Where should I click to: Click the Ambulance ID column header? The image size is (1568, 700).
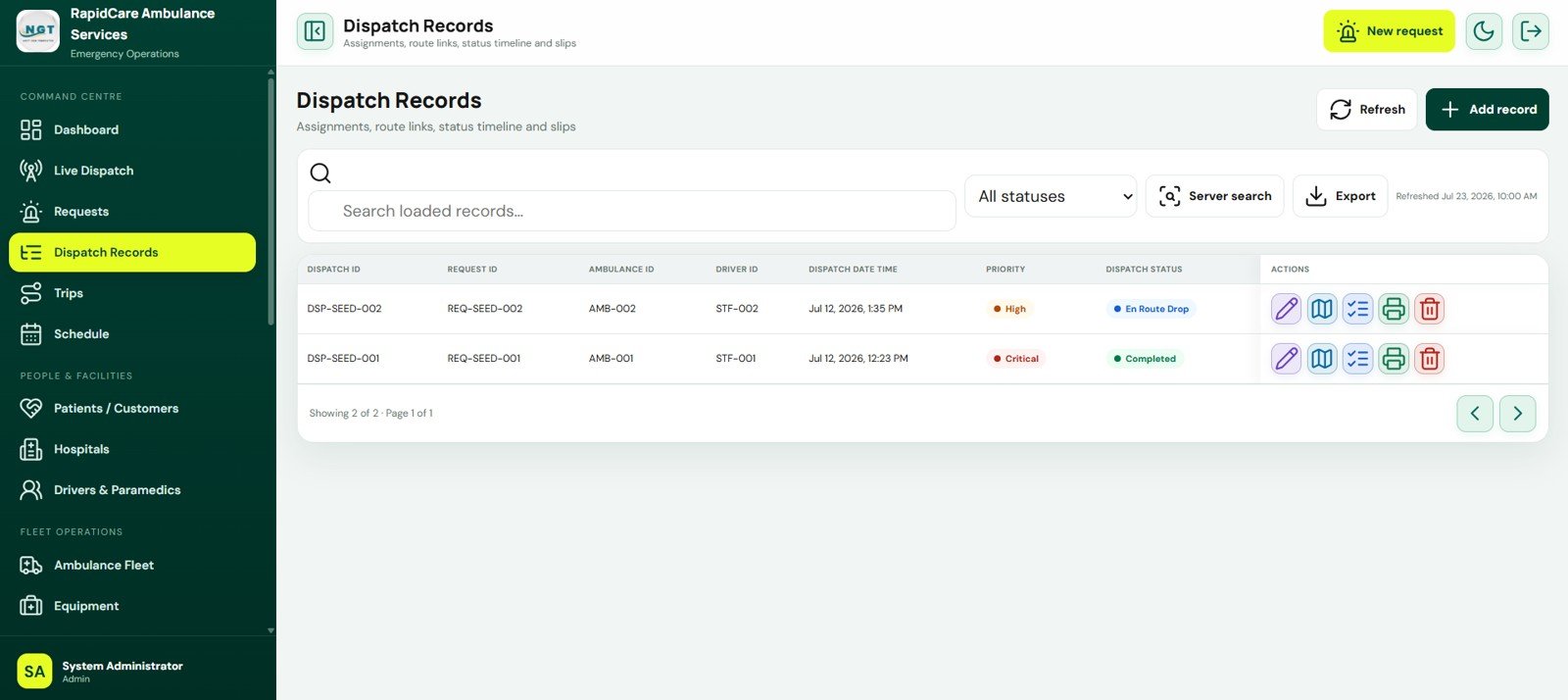tap(621, 270)
